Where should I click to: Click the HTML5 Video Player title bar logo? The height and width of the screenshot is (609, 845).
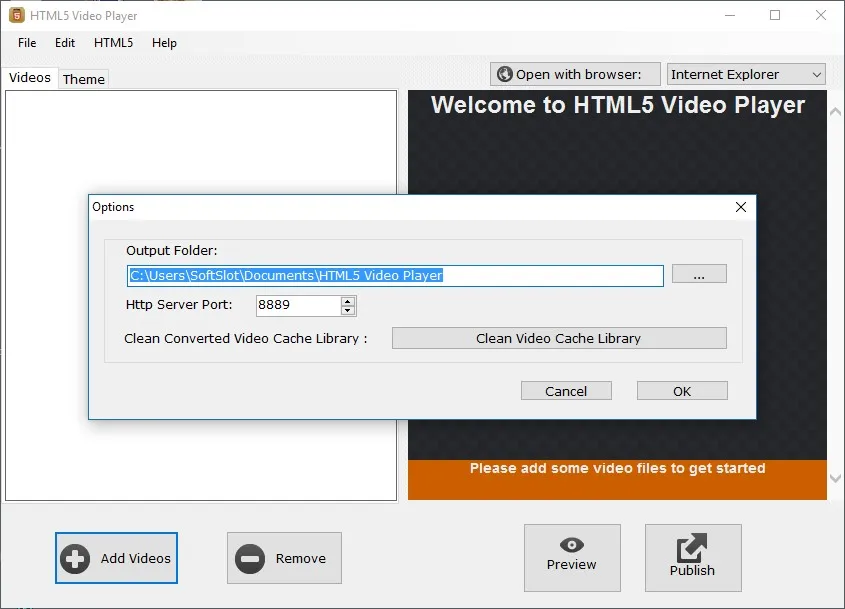pos(17,15)
